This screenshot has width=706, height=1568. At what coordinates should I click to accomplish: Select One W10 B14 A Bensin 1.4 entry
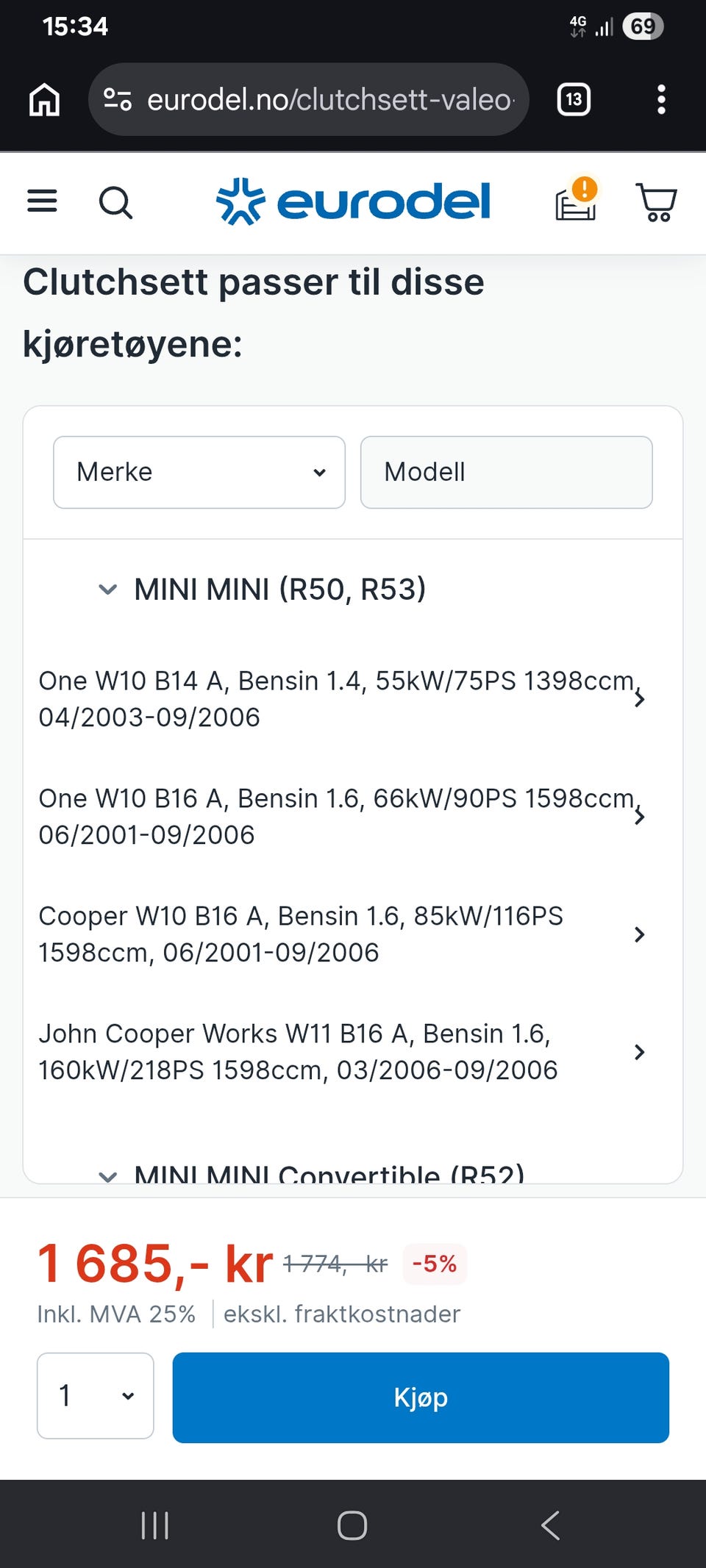pos(343,699)
